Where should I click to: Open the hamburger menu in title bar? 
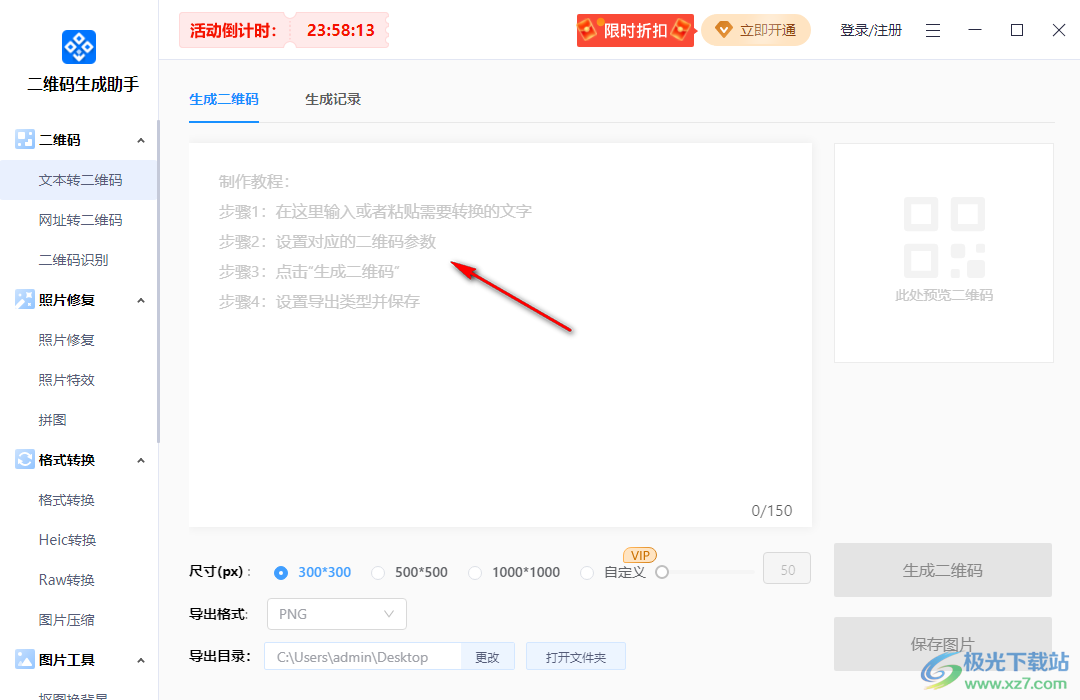click(933, 30)
